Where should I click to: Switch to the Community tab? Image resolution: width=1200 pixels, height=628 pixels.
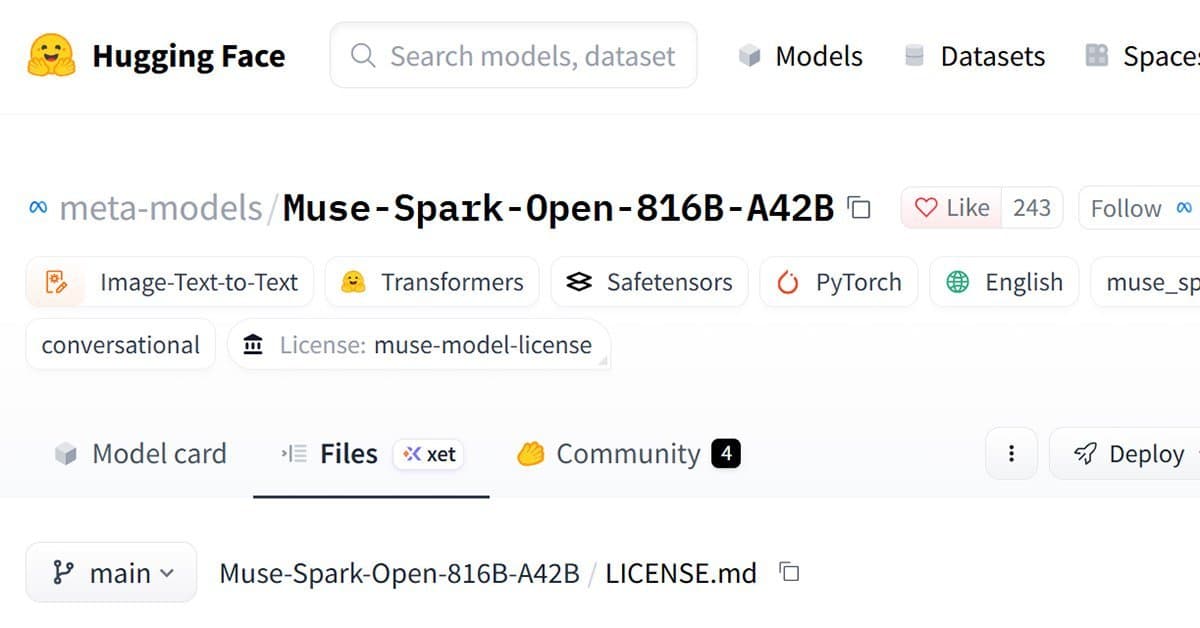(x=628, y=454)
